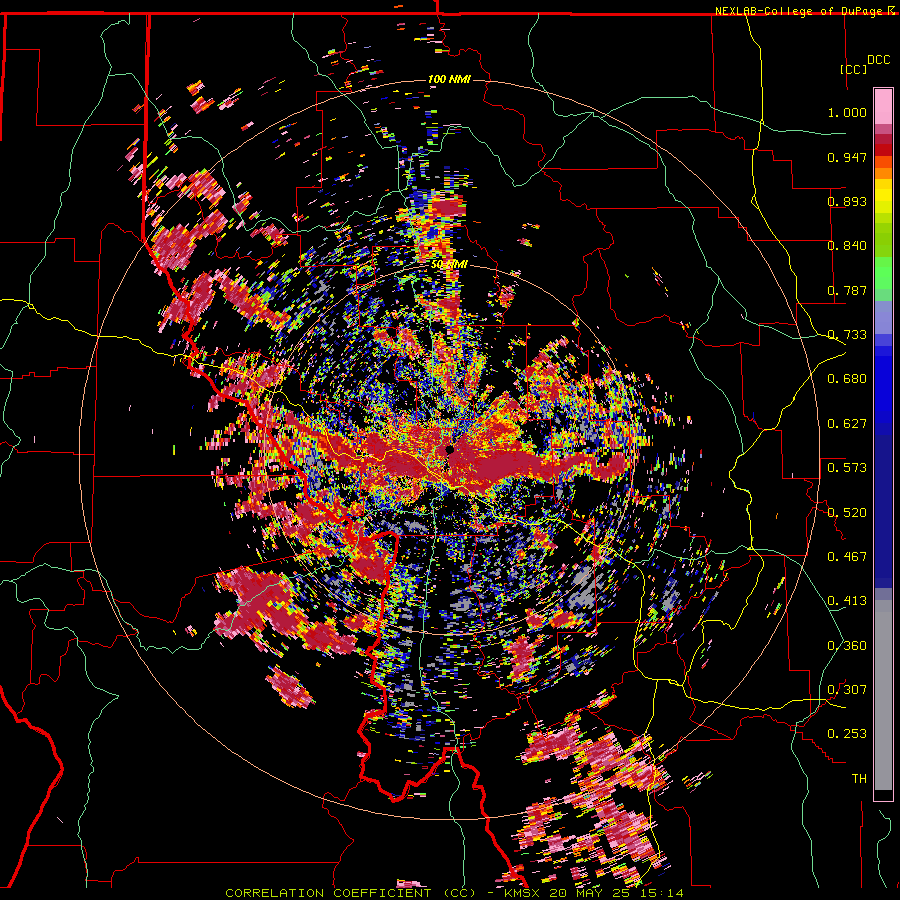Click the 0.680 color scale value
The image size is (900, 900).
pos(847,379)
